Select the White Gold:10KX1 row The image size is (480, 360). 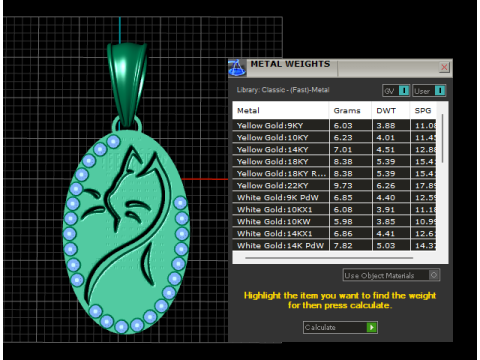334,210
